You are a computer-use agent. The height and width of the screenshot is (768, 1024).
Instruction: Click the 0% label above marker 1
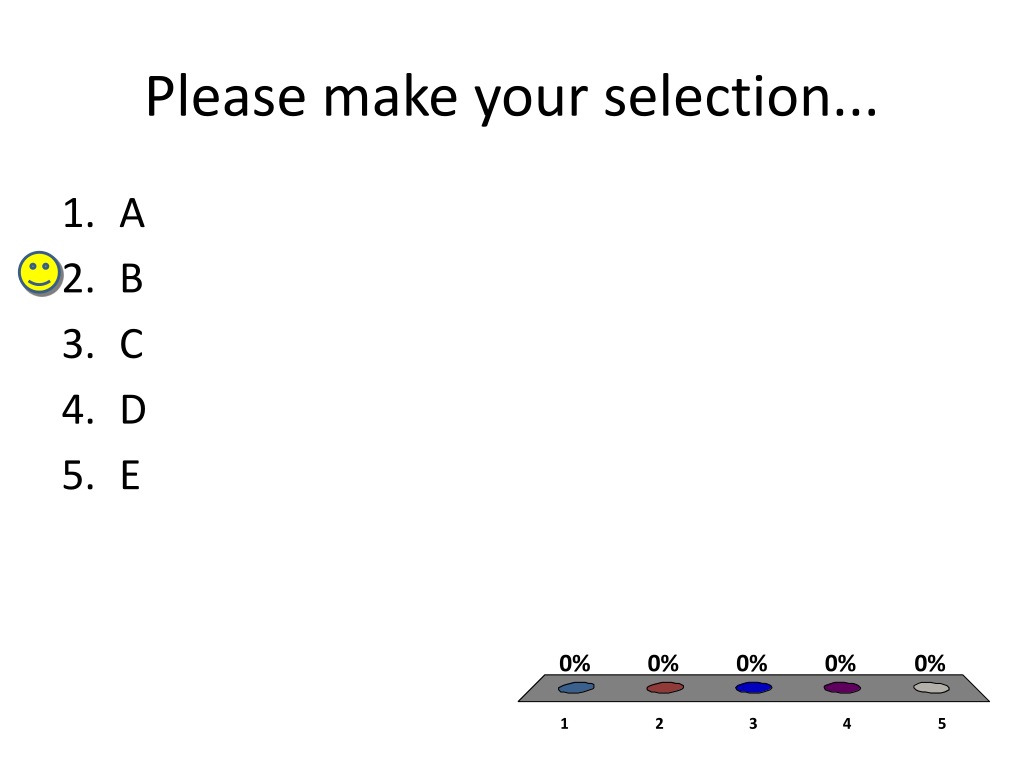575,664
